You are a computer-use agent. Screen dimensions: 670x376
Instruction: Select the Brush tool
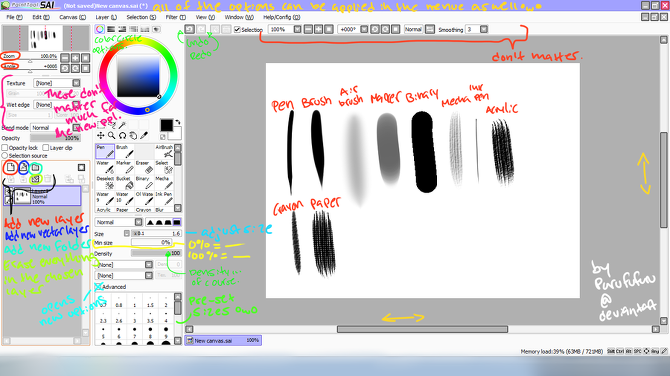point(125,152)
